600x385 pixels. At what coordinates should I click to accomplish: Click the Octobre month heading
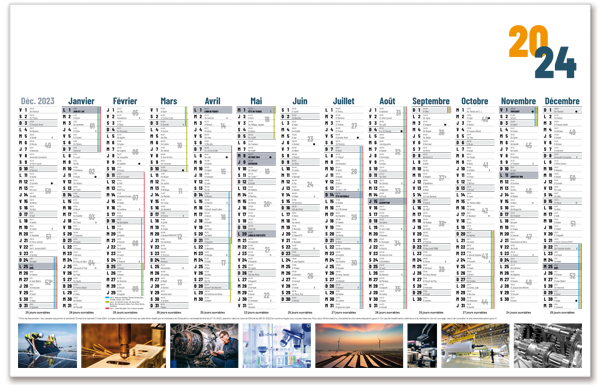coord(474,101)
